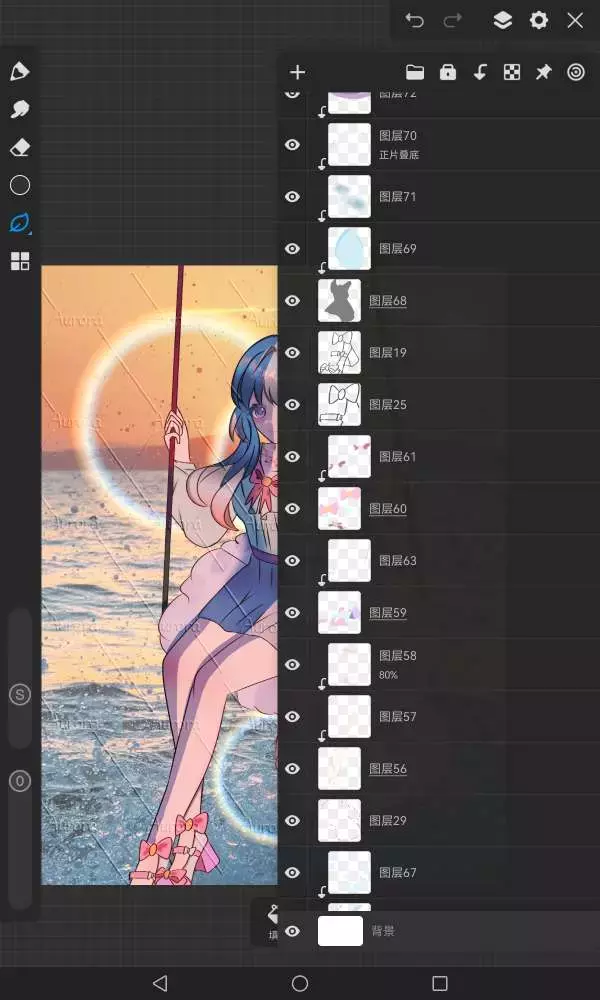The width and height of the screenshot is (600, 1000).
Task: Tap the brush size S slider handle
Action: coord(20,695)
